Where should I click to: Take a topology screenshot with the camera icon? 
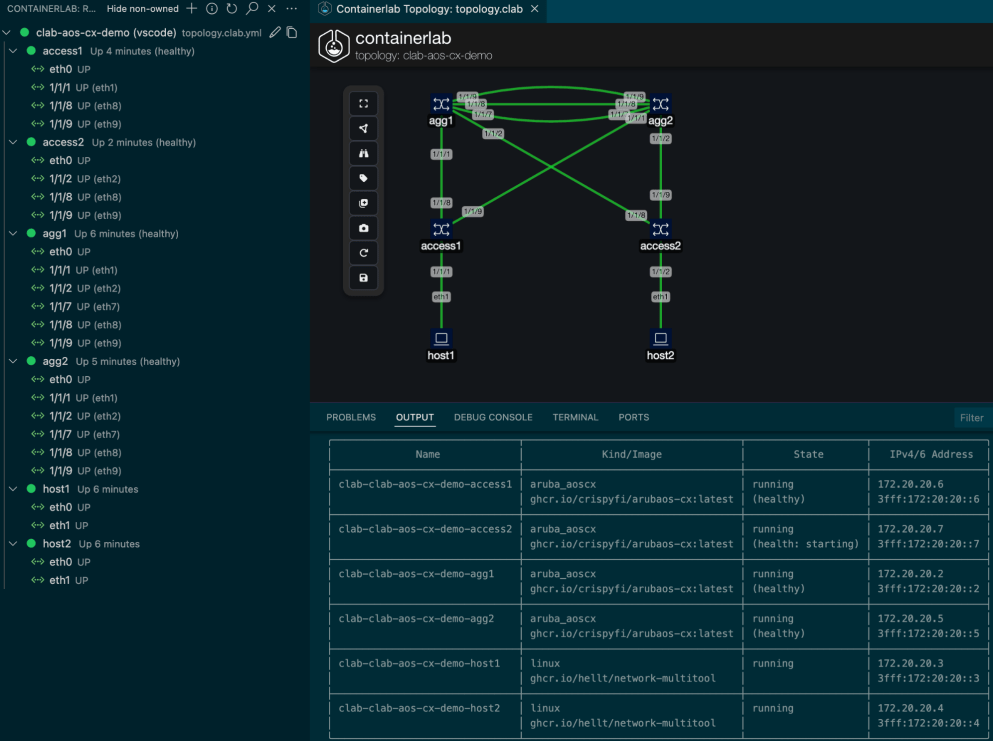(x=364, y=227)
